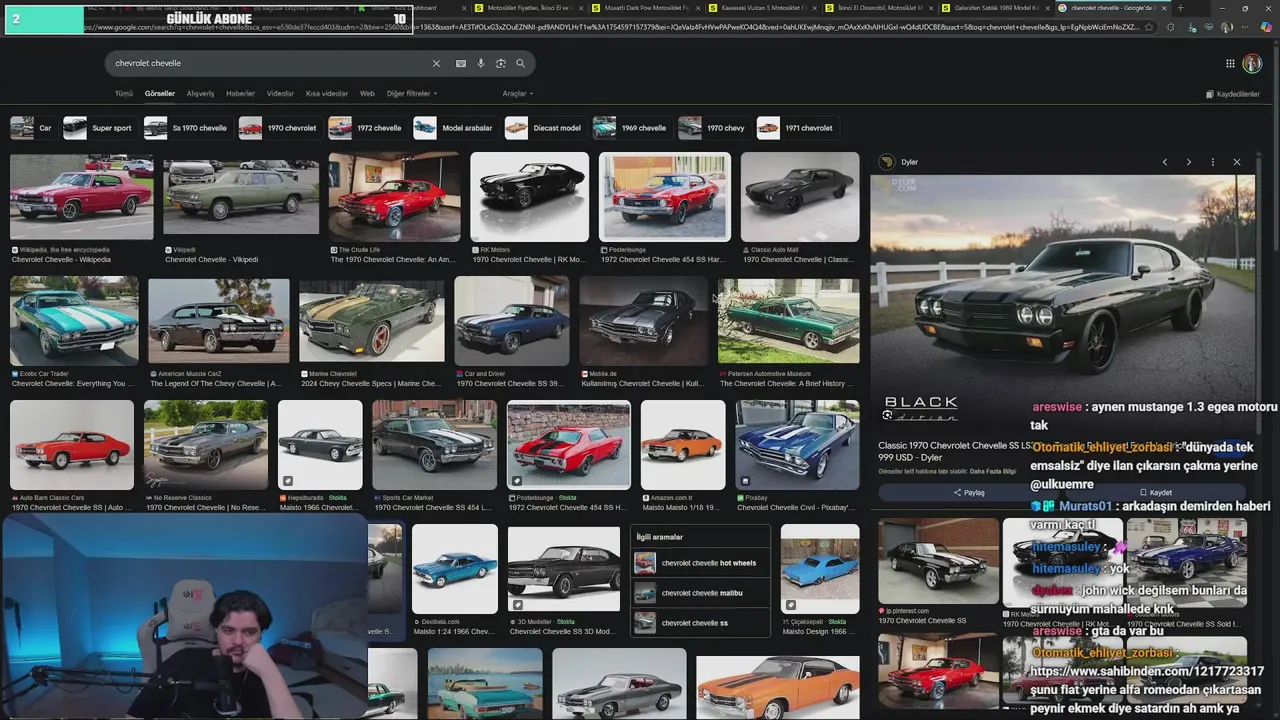Viewport: 1280px width, 720px height.
Task: Open Chevrolet Chevelle - Wikipedia title link
Action: pyautogui.click(x=61, y=260)
